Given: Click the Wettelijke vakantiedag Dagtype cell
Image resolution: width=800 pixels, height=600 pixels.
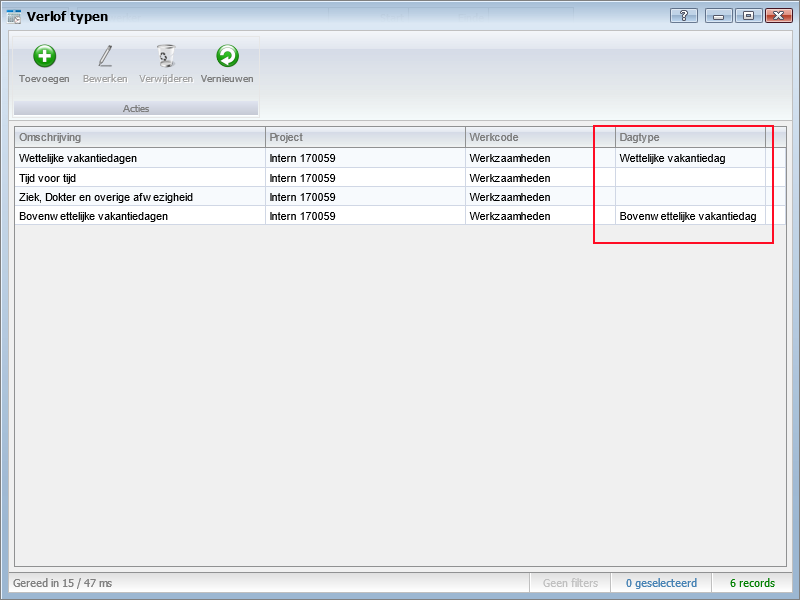Looking at the screenshot, I should pyautogui.click(x=672, y=158).
